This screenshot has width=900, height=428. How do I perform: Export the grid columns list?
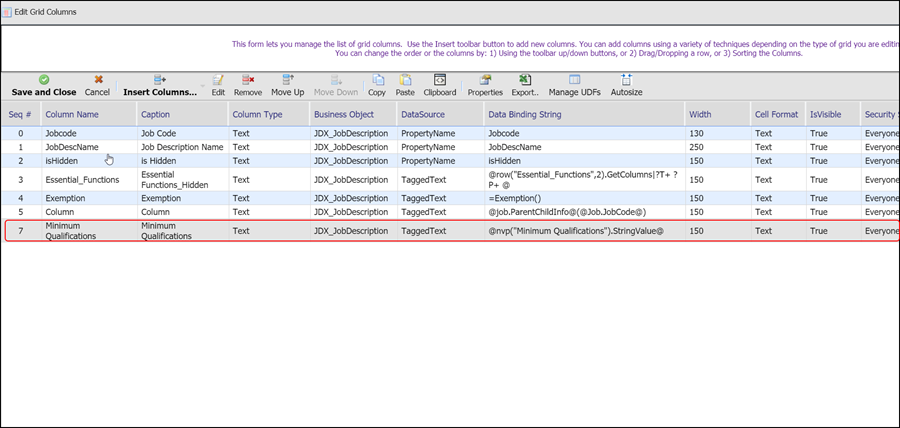pyautogui.click(x=524, y=86)
